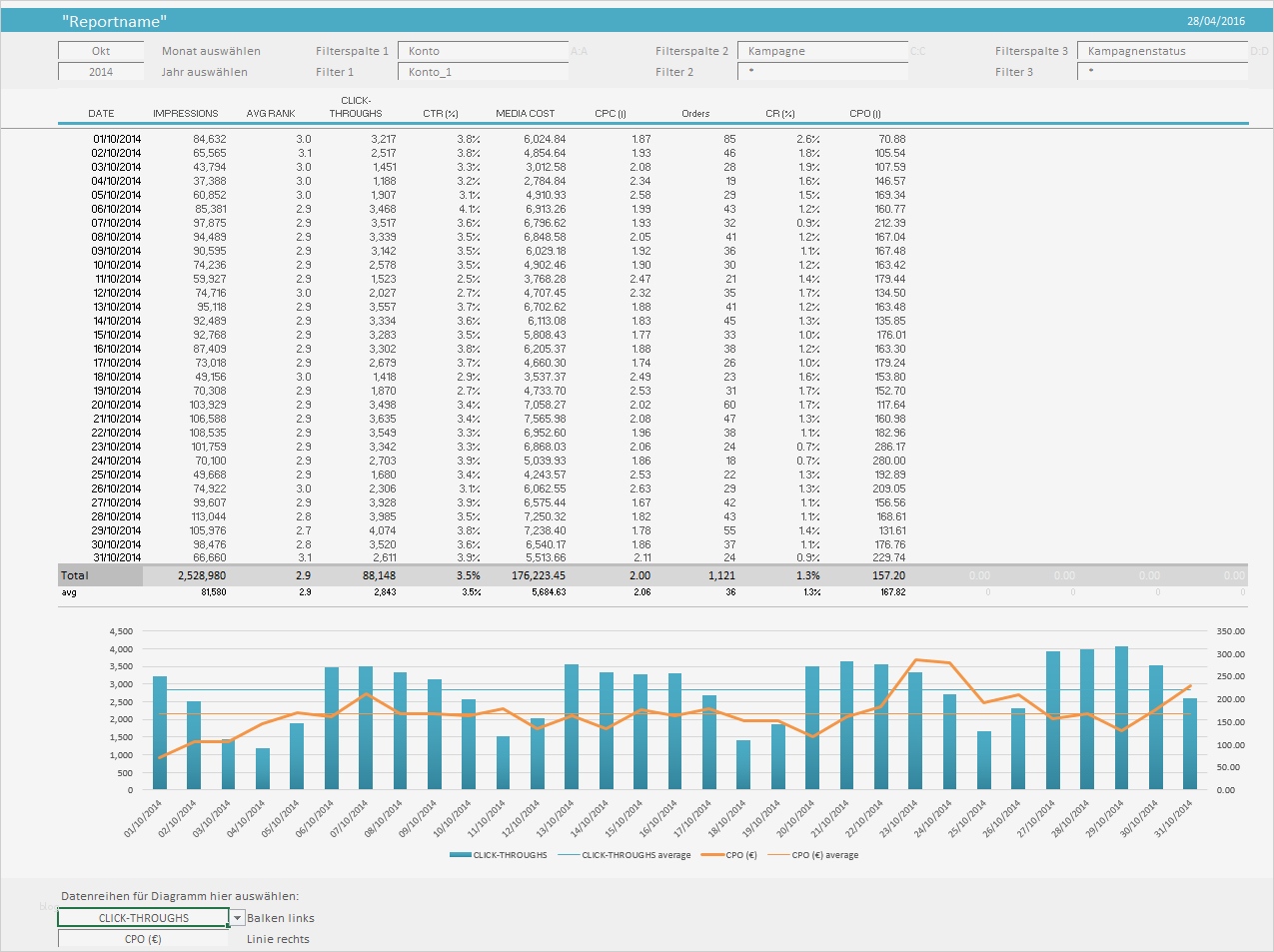This screenshot has height=952, width=1274.
Task: Open the Filterspalte 3 field showing Kampagnenstatus
Action: (x=1162, y=51)
